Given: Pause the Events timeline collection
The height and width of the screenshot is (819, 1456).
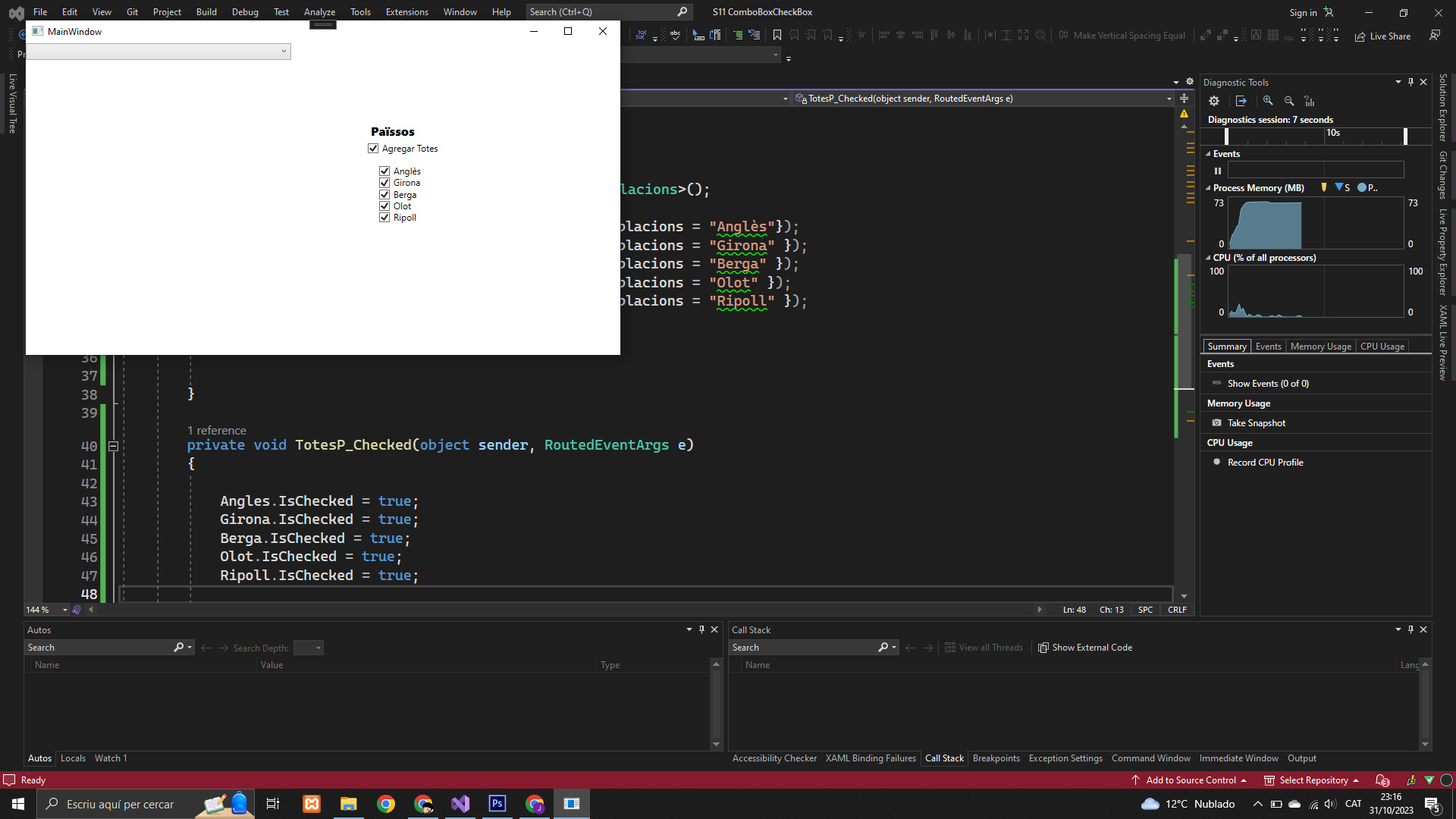Looking at the screenshot, I should tap(1218, 171).
